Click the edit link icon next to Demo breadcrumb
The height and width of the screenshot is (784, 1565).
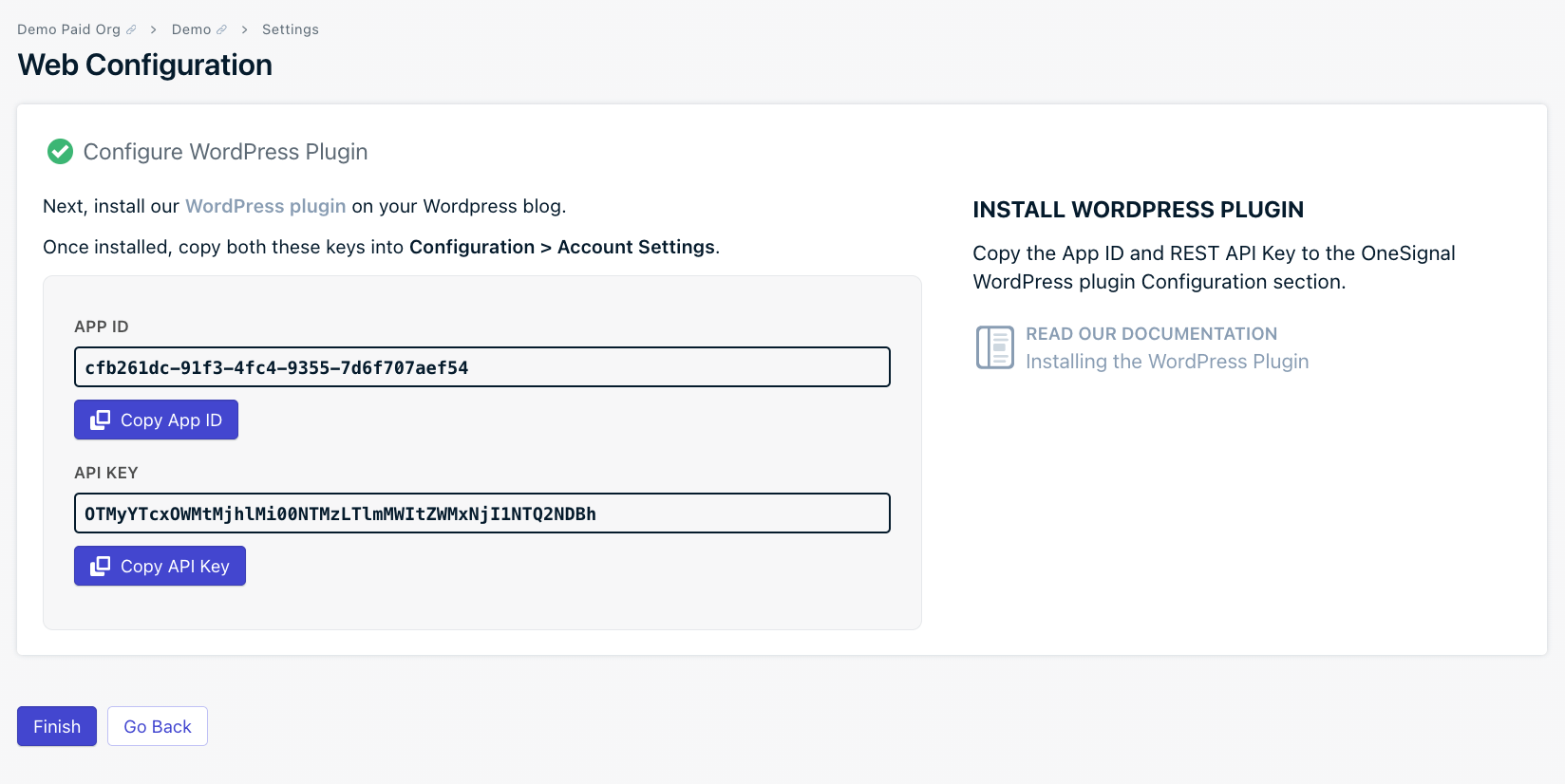tap(221, 30)
